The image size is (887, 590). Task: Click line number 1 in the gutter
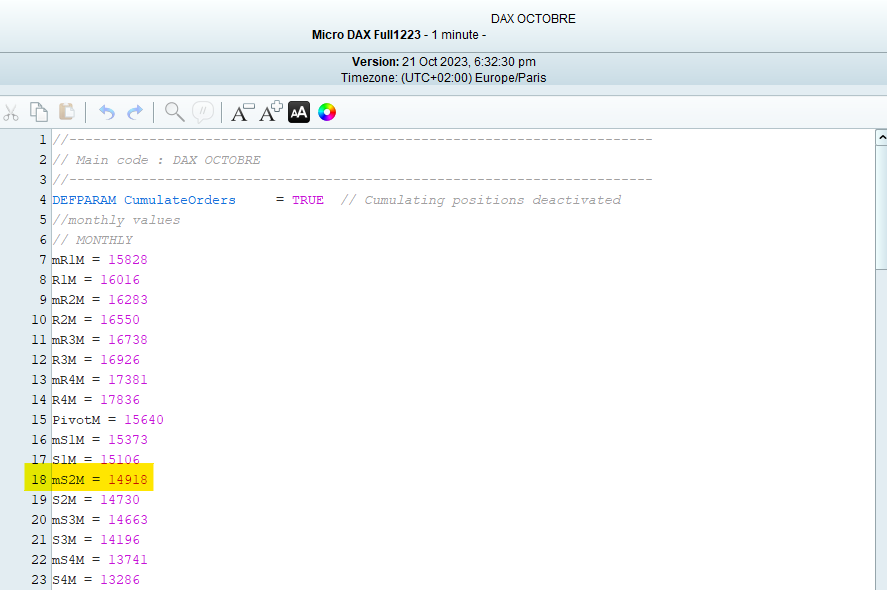(43, 140)
